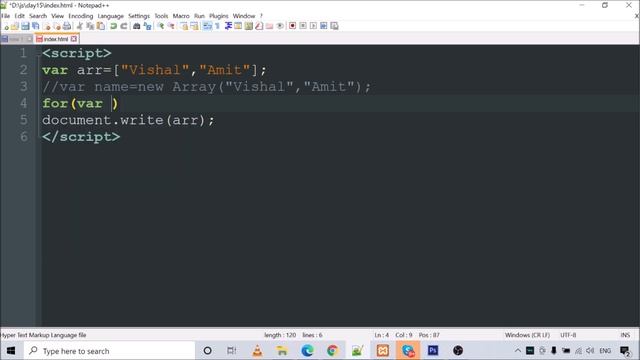
Task: Show the Document Map panel
Action: [x=249, y=26]
